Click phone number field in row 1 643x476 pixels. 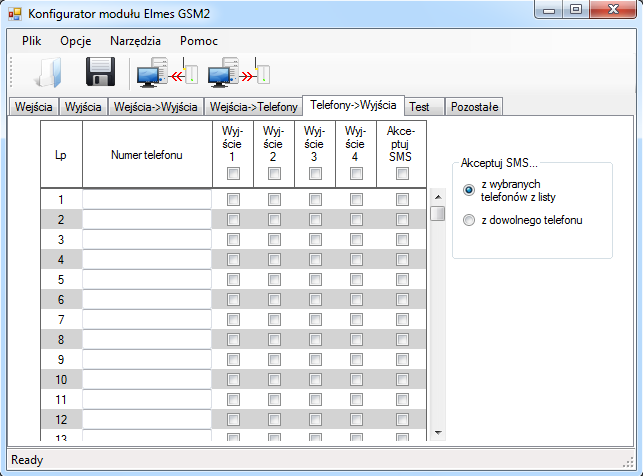click(x=147, y=200)
